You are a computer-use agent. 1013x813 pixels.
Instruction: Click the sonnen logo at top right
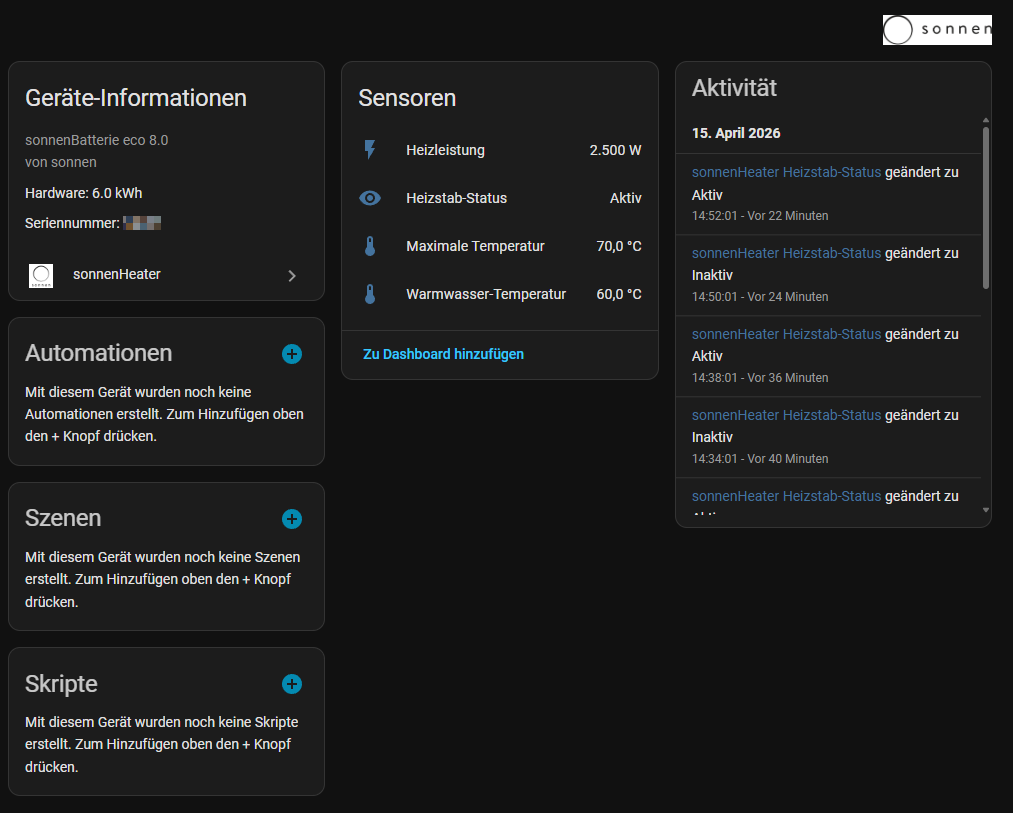tap(936, 30)
